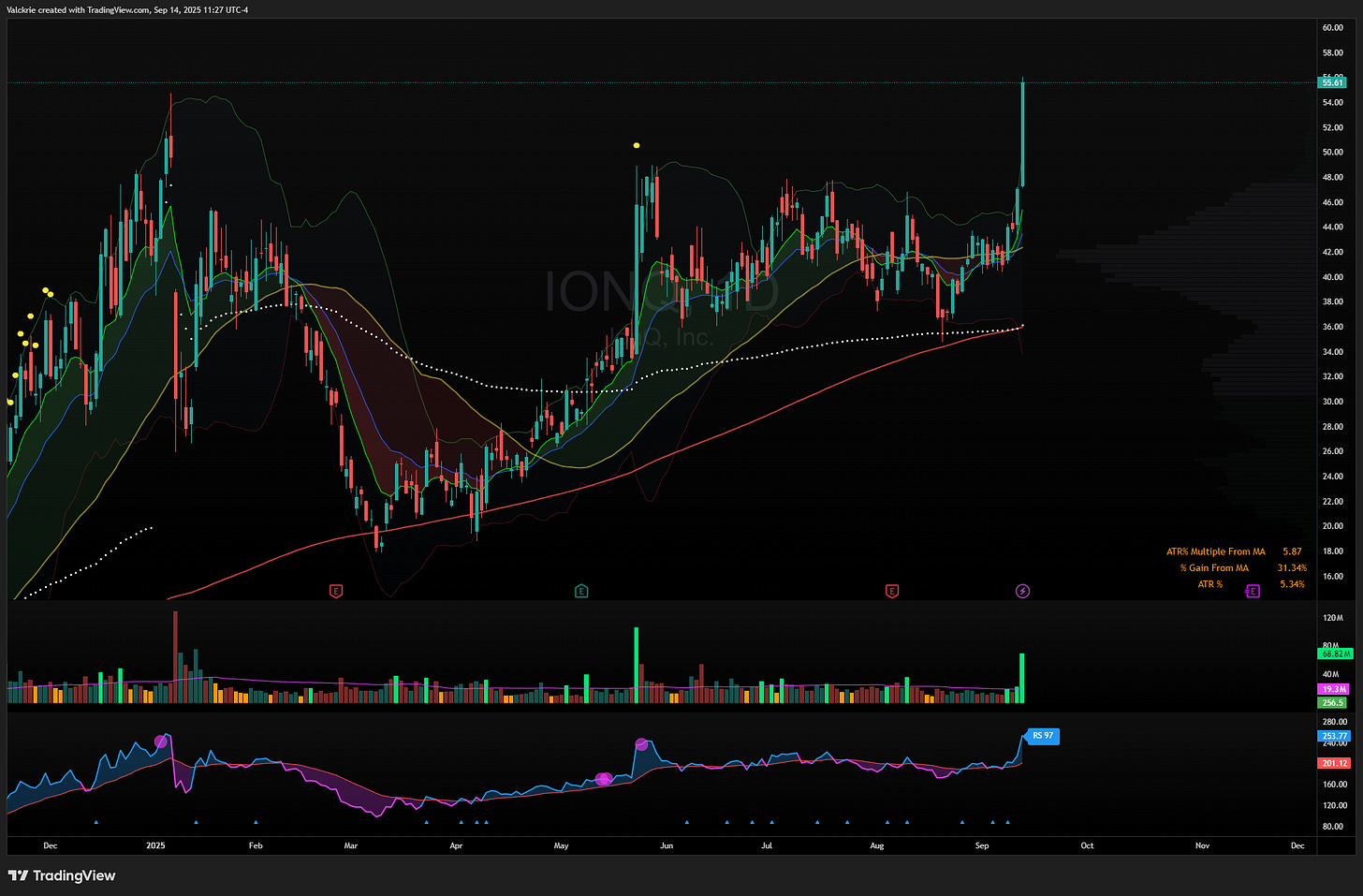Click the Apr label on the time axis
This screenshot has width=1363, height=896.
click(456, 845)
